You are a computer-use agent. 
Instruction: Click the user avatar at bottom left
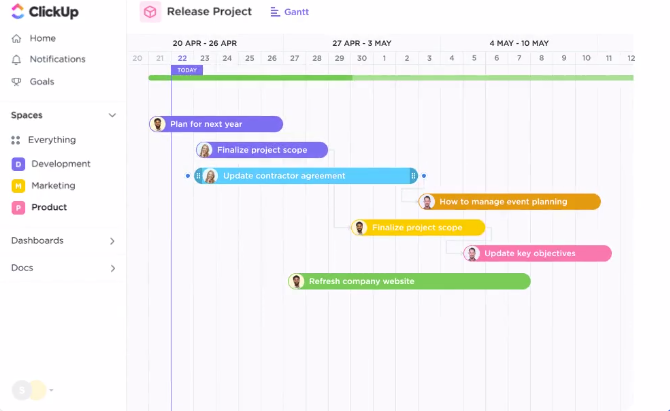pyautogui.click(x=22, y=390)
